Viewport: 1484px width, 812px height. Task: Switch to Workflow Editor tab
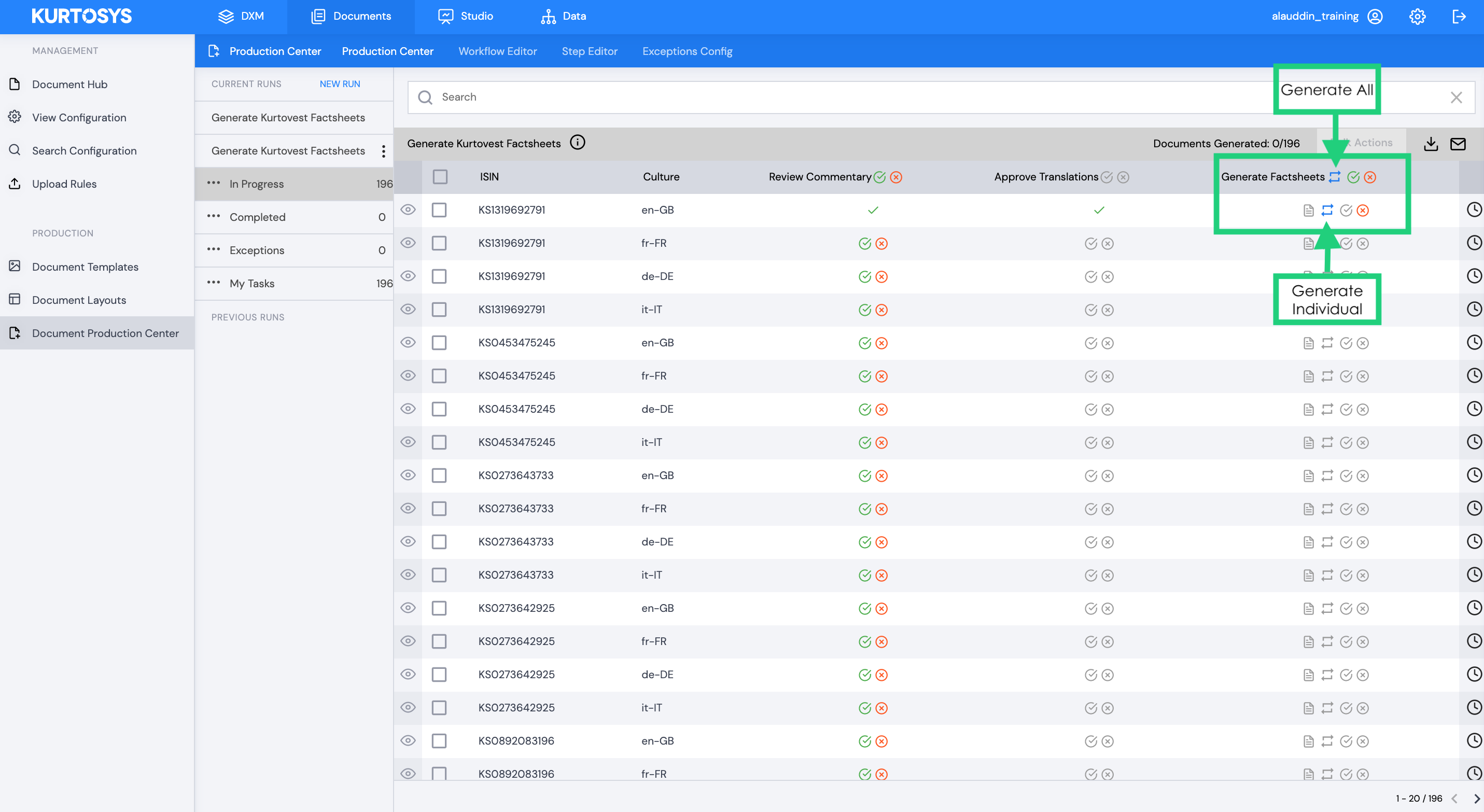point(498,51)
